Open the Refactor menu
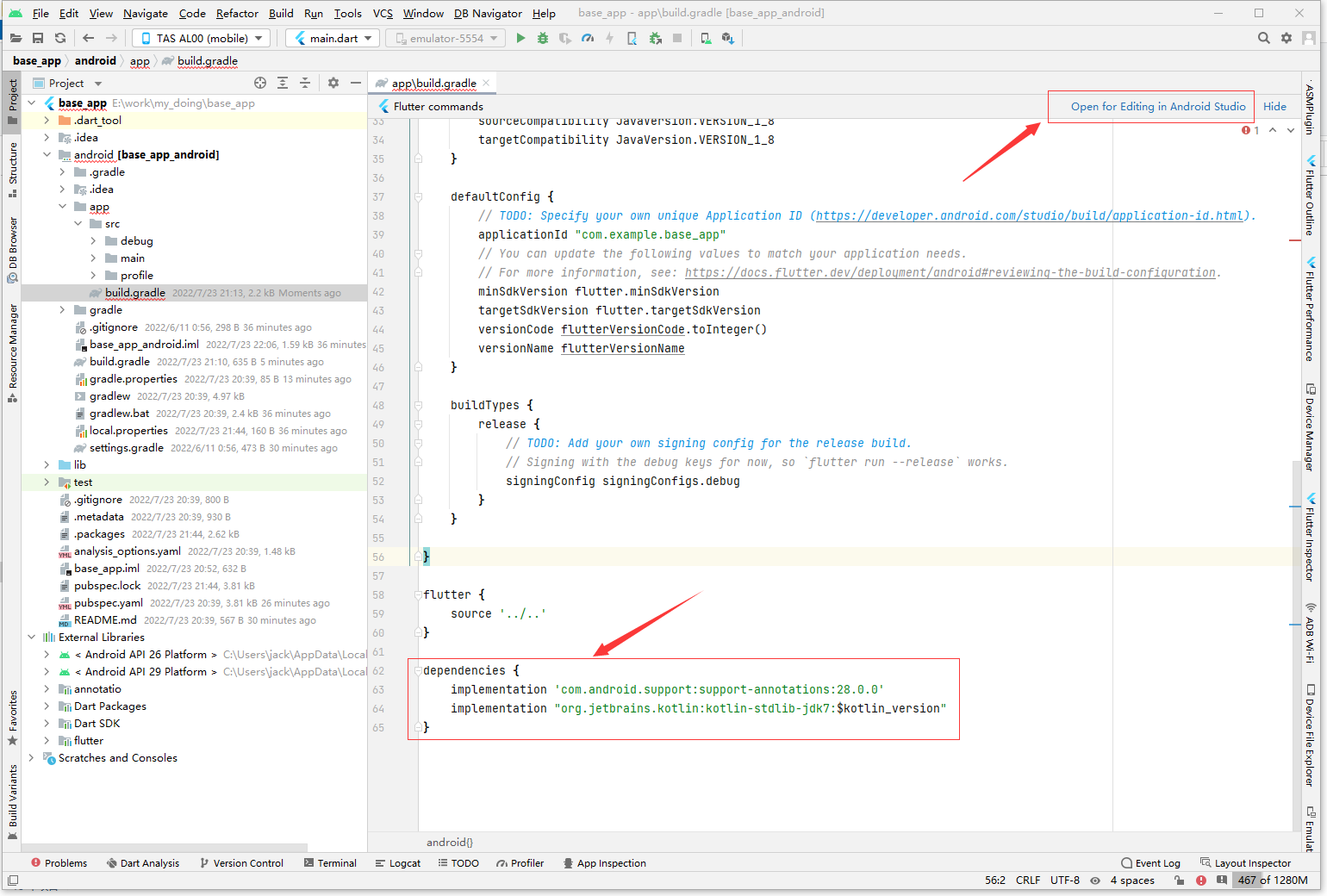The width and height of the screenshot is (1327, 896). point(236,13)
